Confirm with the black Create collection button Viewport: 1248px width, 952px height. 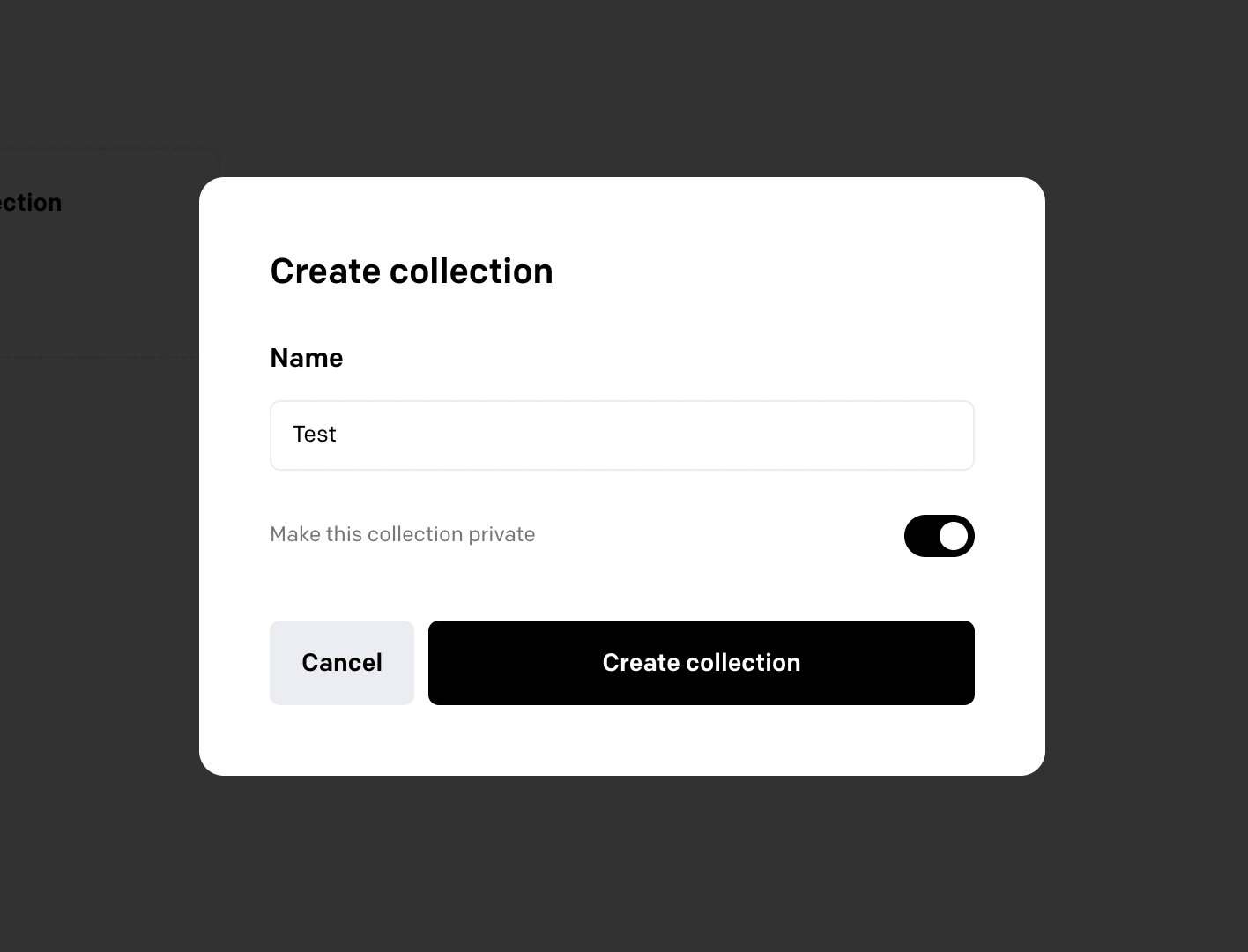pos(702,663)
